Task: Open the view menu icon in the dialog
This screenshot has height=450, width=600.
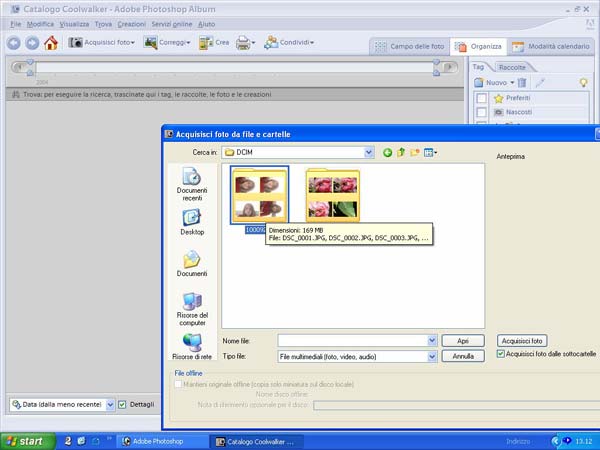Action: point(430,153)
